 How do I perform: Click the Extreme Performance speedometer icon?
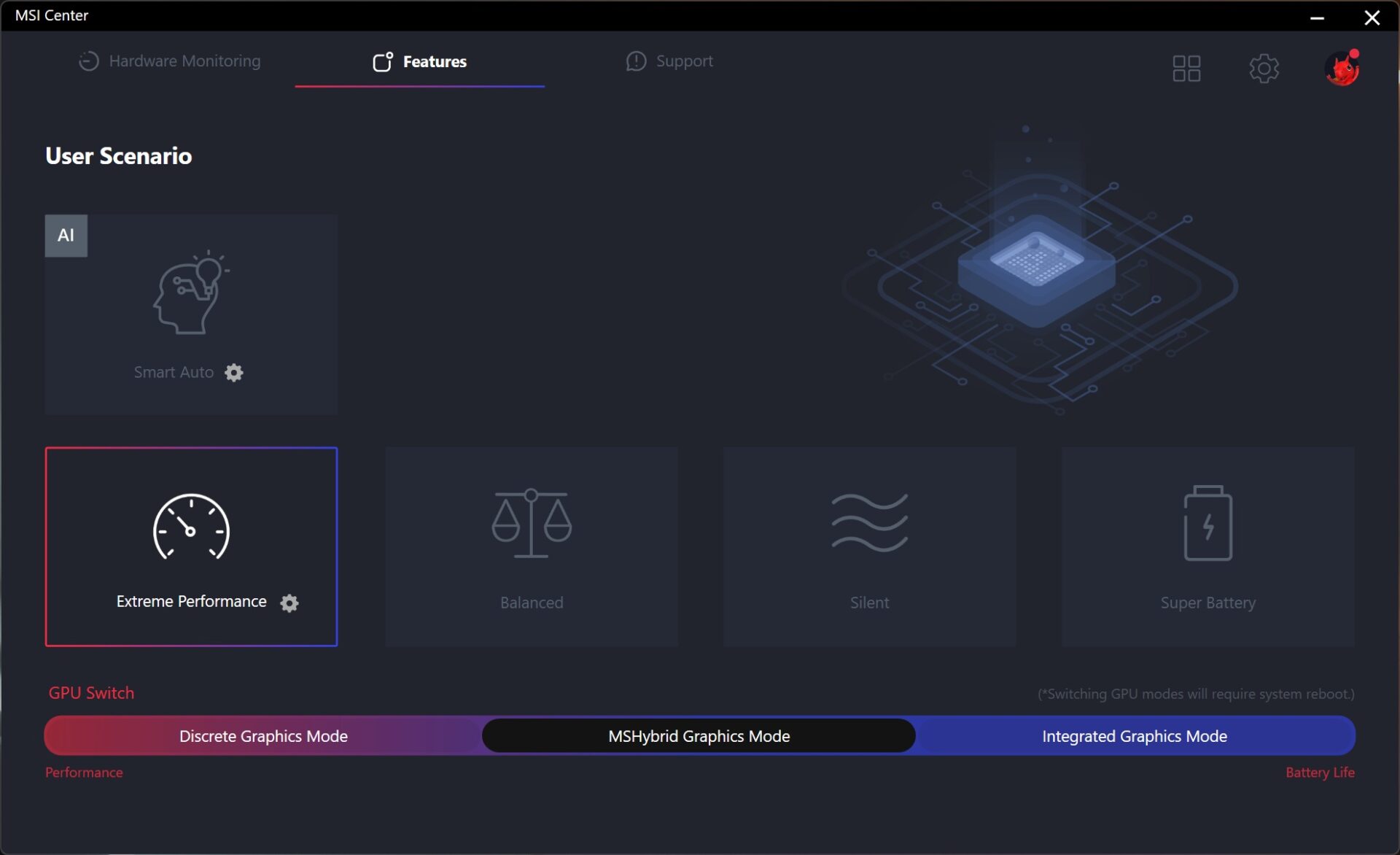coord(191,527)
